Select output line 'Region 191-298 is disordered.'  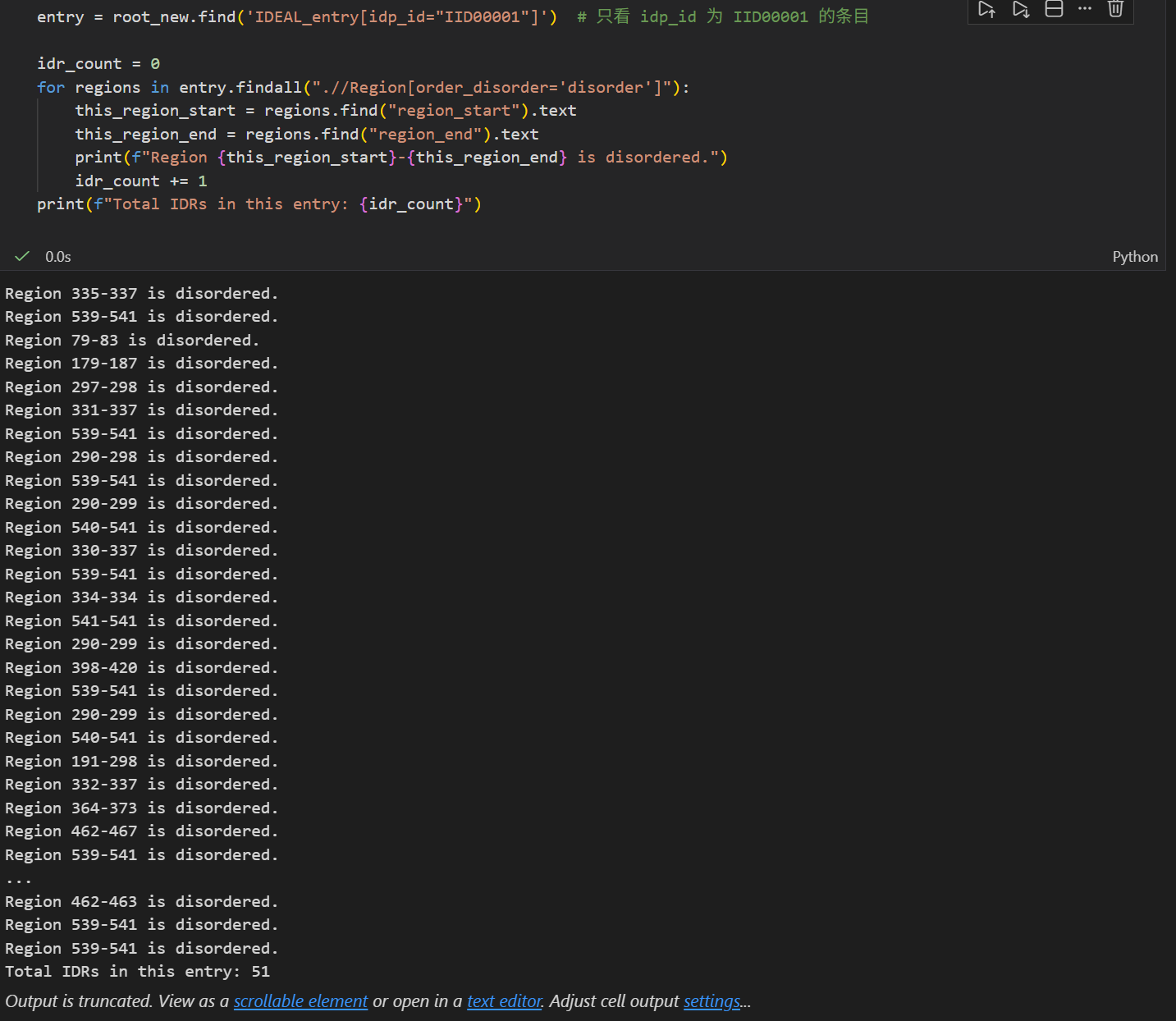[142, 761]
